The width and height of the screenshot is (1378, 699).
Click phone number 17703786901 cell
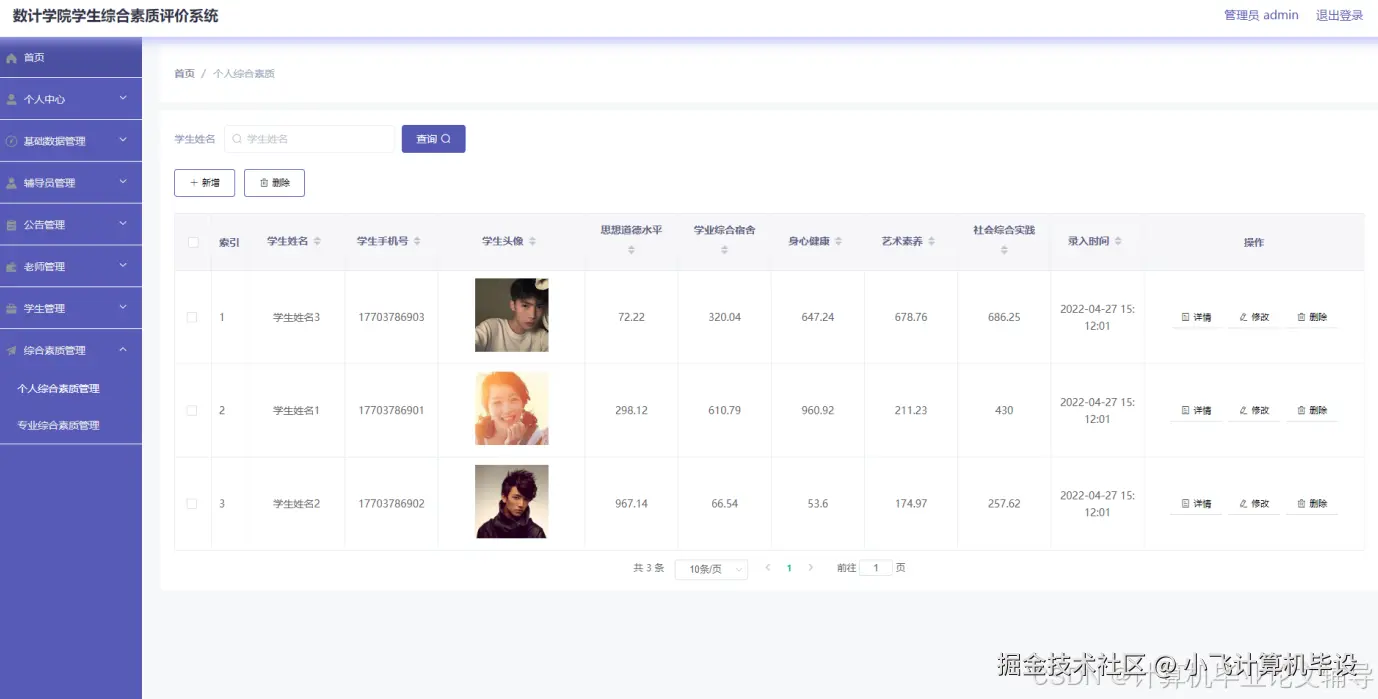point(391,410)
